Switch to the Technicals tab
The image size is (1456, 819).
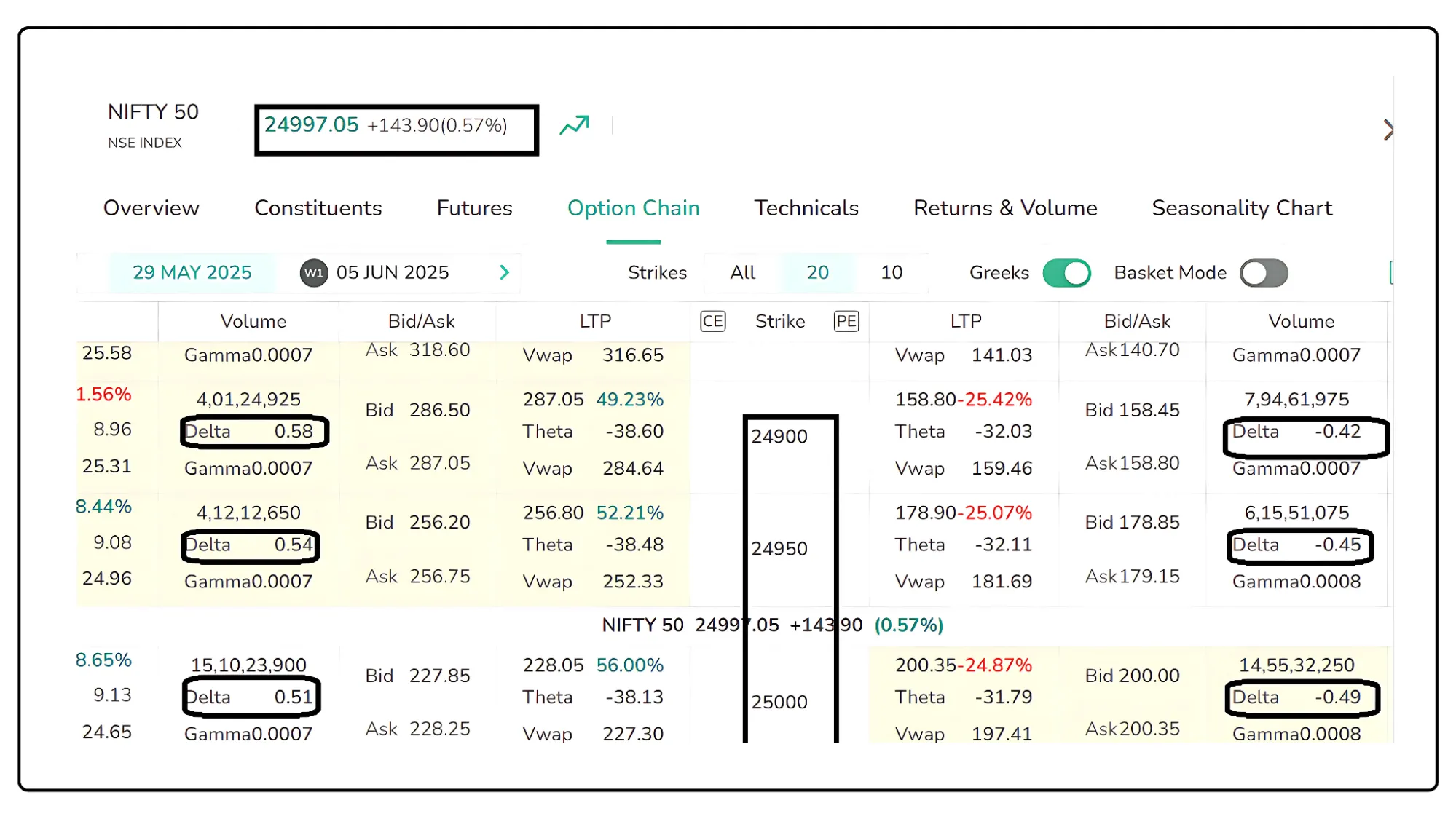pyautogui.click(x=806, y=208)
